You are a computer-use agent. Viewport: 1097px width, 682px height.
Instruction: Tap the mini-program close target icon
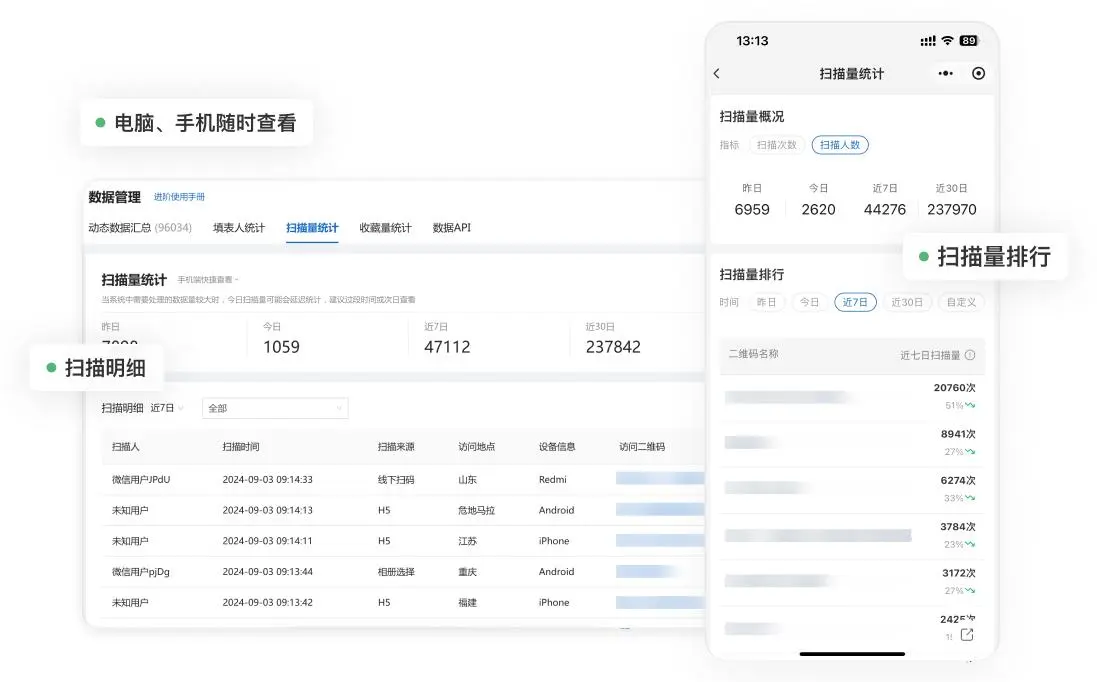(979, 73)
